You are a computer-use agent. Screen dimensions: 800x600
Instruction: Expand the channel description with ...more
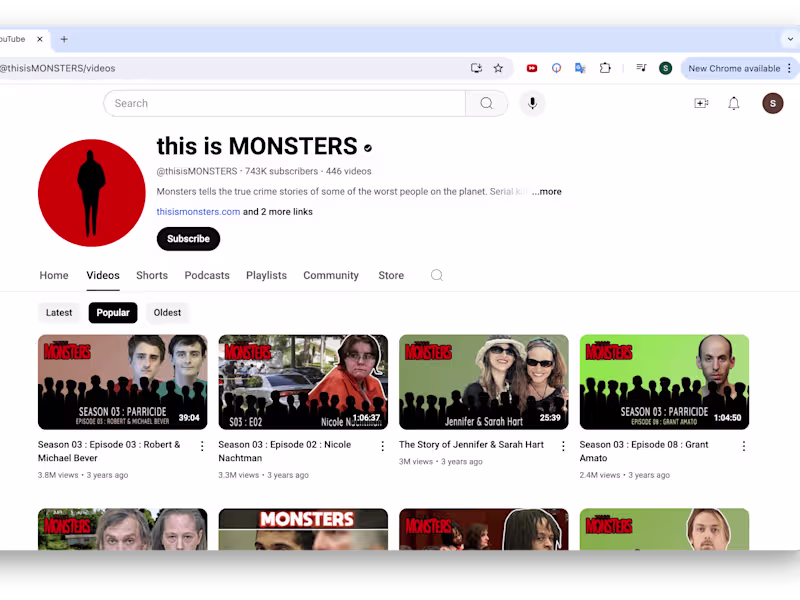coord(546,191)
